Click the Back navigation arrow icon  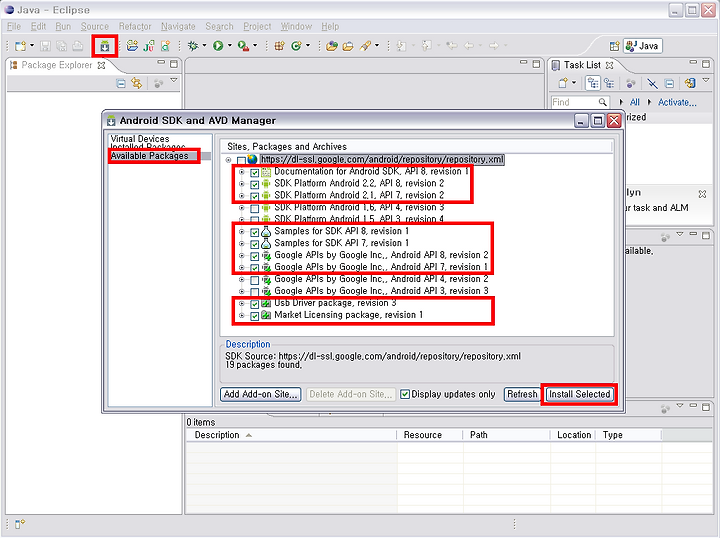(469, 46)
